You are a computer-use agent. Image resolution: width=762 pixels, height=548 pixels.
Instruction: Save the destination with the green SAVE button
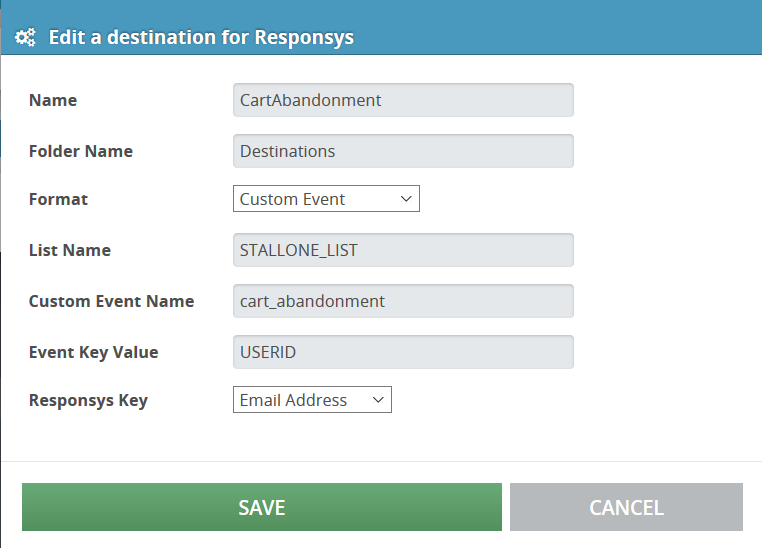tap(262, 507)
